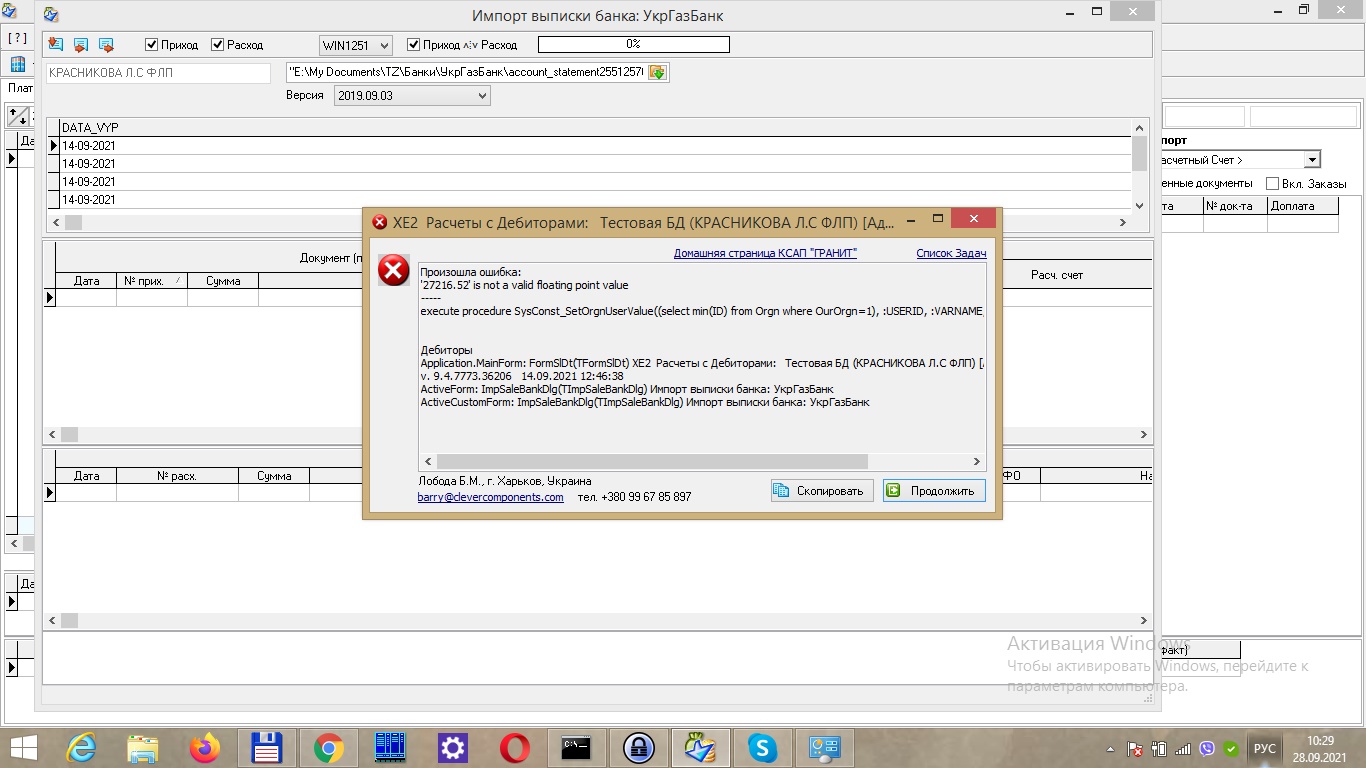Open the command prompt taskbar icon
The image size is (1366, 768).
point(576,748)
